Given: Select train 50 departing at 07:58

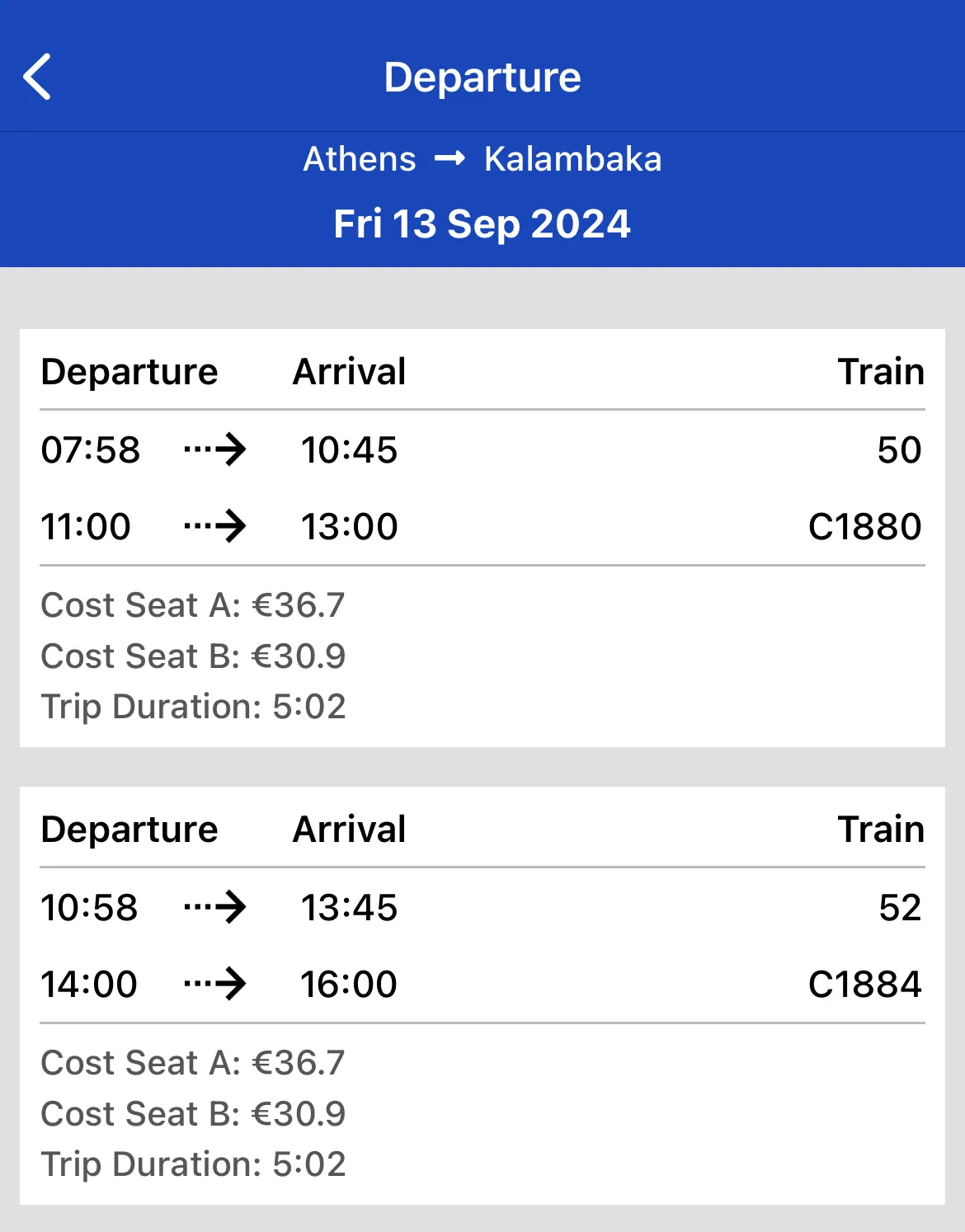Looking at the screenshot, I should [x=898, y=450].
